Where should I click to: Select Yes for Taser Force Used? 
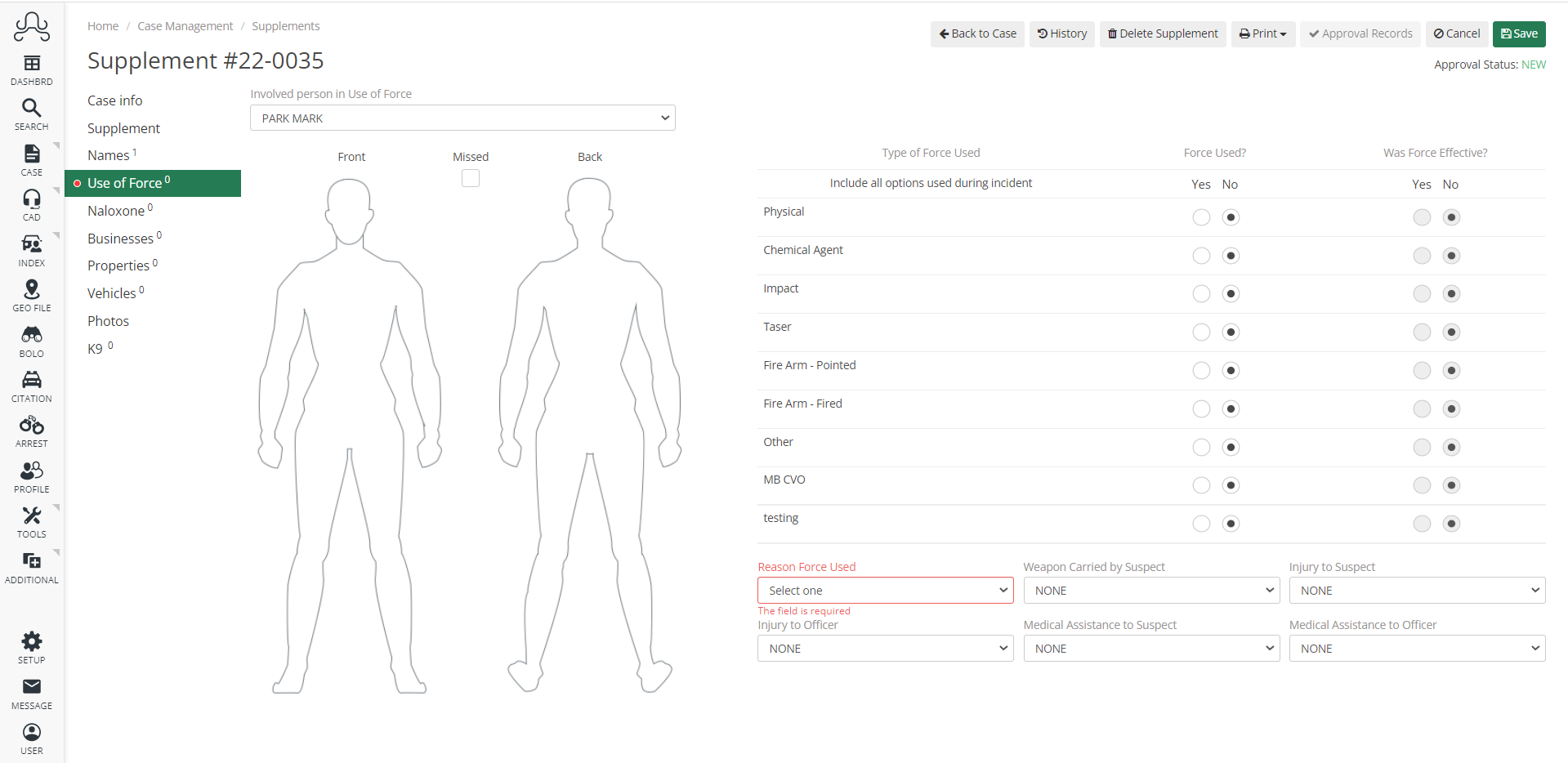coord(1201,332)
